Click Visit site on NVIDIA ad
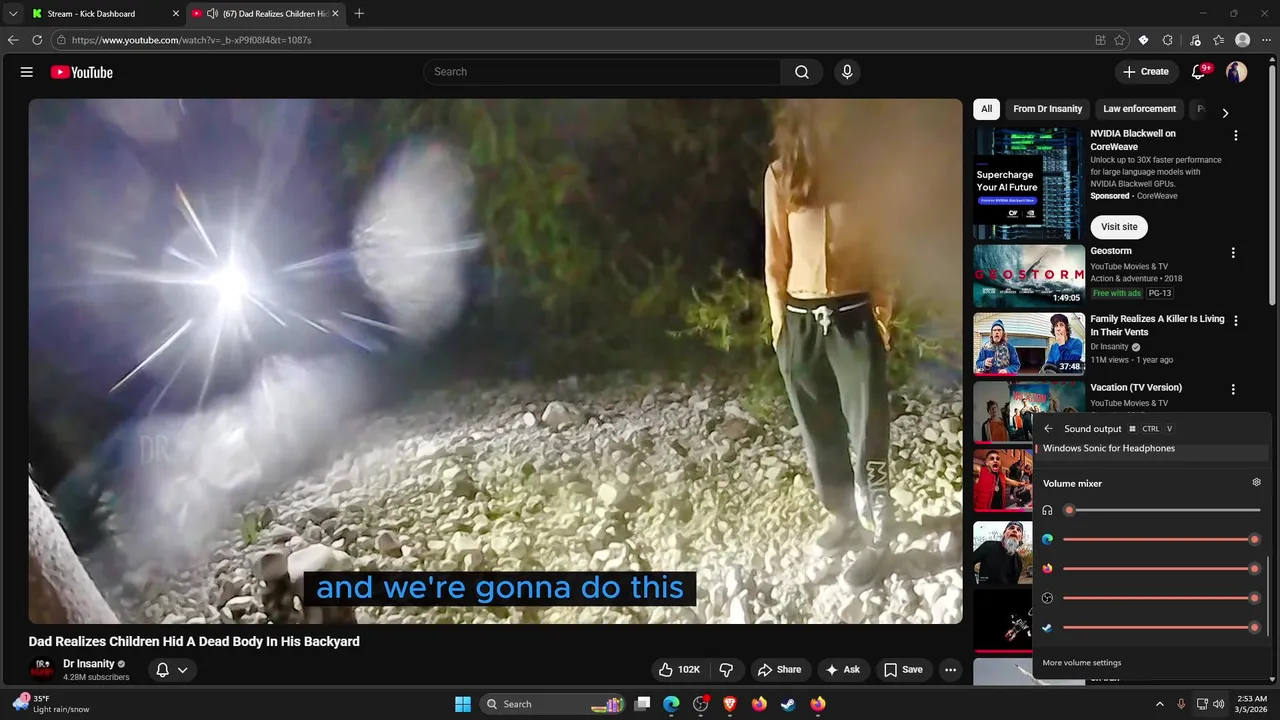Screen dimensions: 1280x720 pyautogui.click(x=1119, y=227)
